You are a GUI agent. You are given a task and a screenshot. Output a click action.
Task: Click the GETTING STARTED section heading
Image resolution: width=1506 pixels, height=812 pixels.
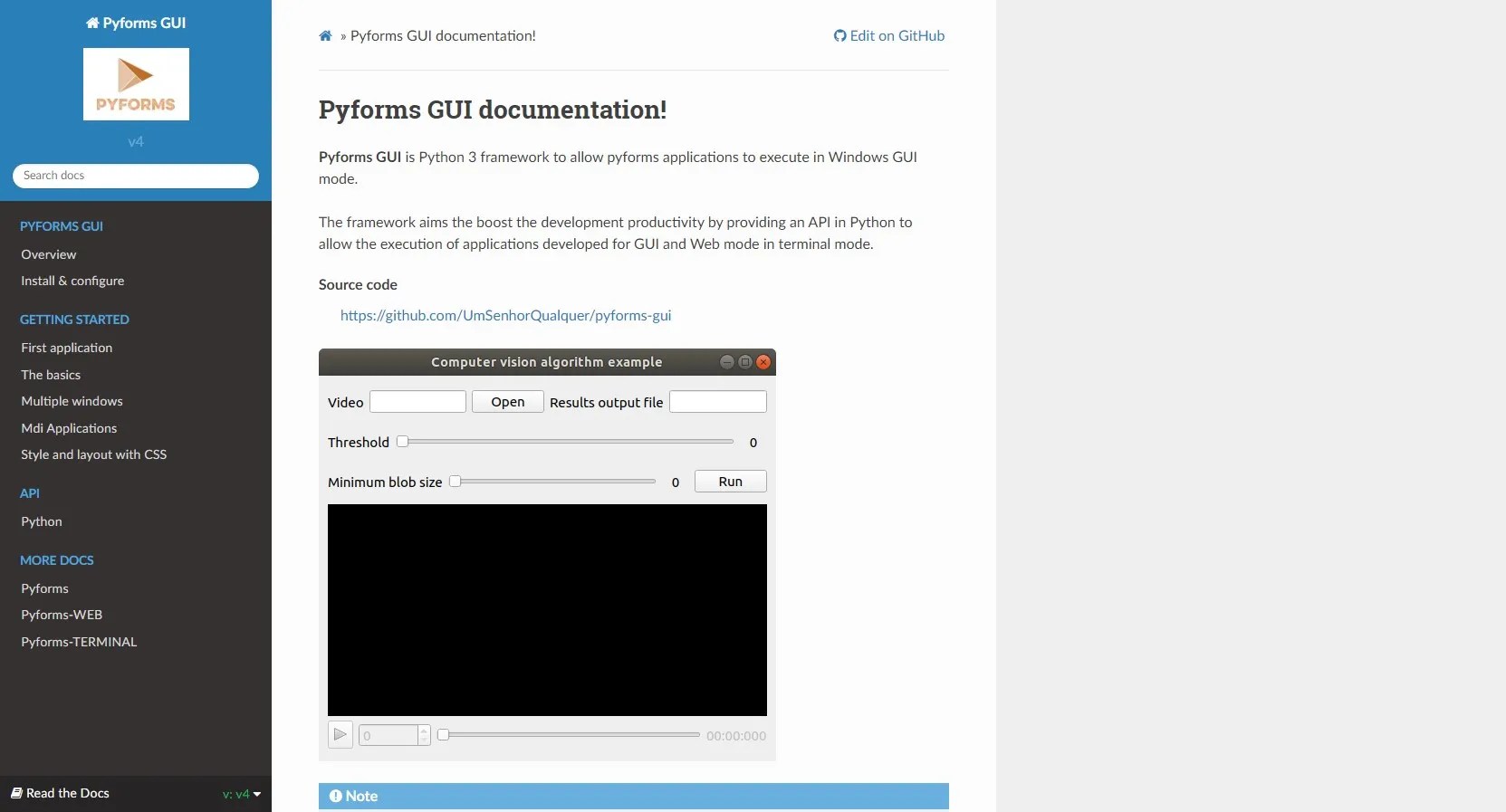tap(74, 320)
